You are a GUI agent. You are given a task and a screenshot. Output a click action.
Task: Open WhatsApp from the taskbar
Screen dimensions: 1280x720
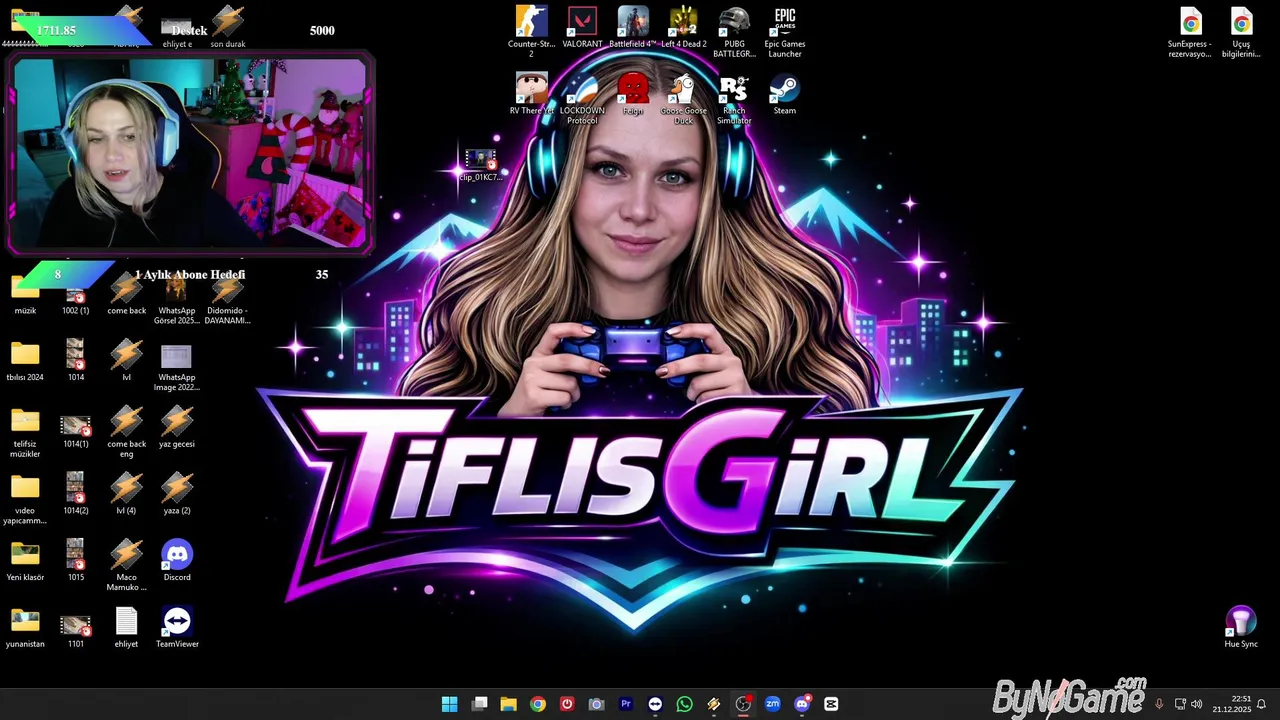pyautogui.click(x=684, y=704)
